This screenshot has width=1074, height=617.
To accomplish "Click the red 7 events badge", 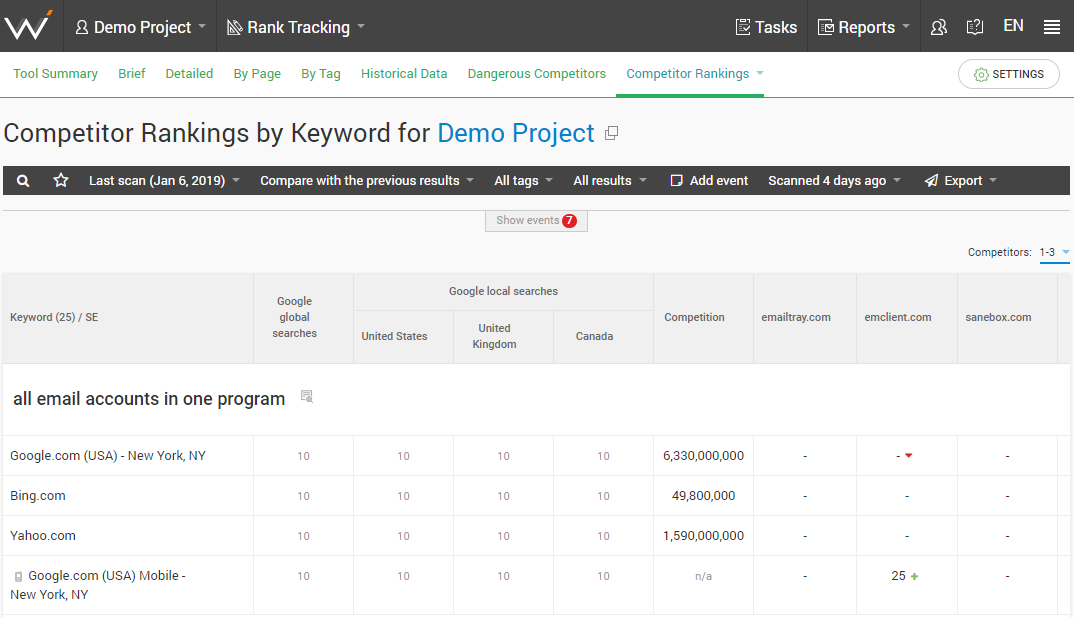I will [569, 221].
